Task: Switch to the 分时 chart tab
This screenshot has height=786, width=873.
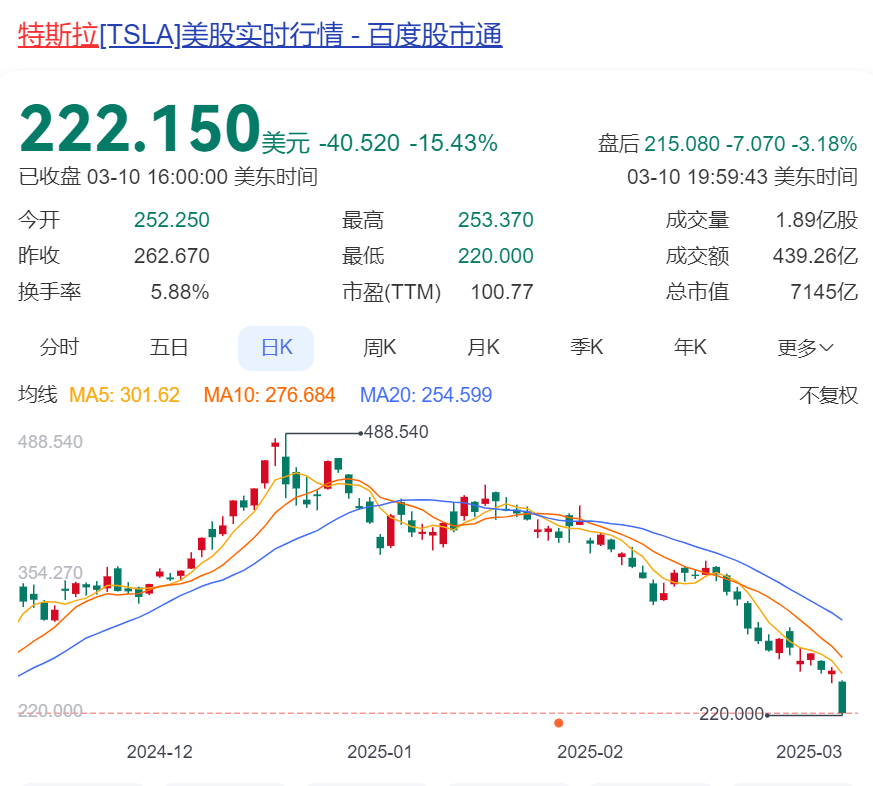Action: [x=60, y=348]
